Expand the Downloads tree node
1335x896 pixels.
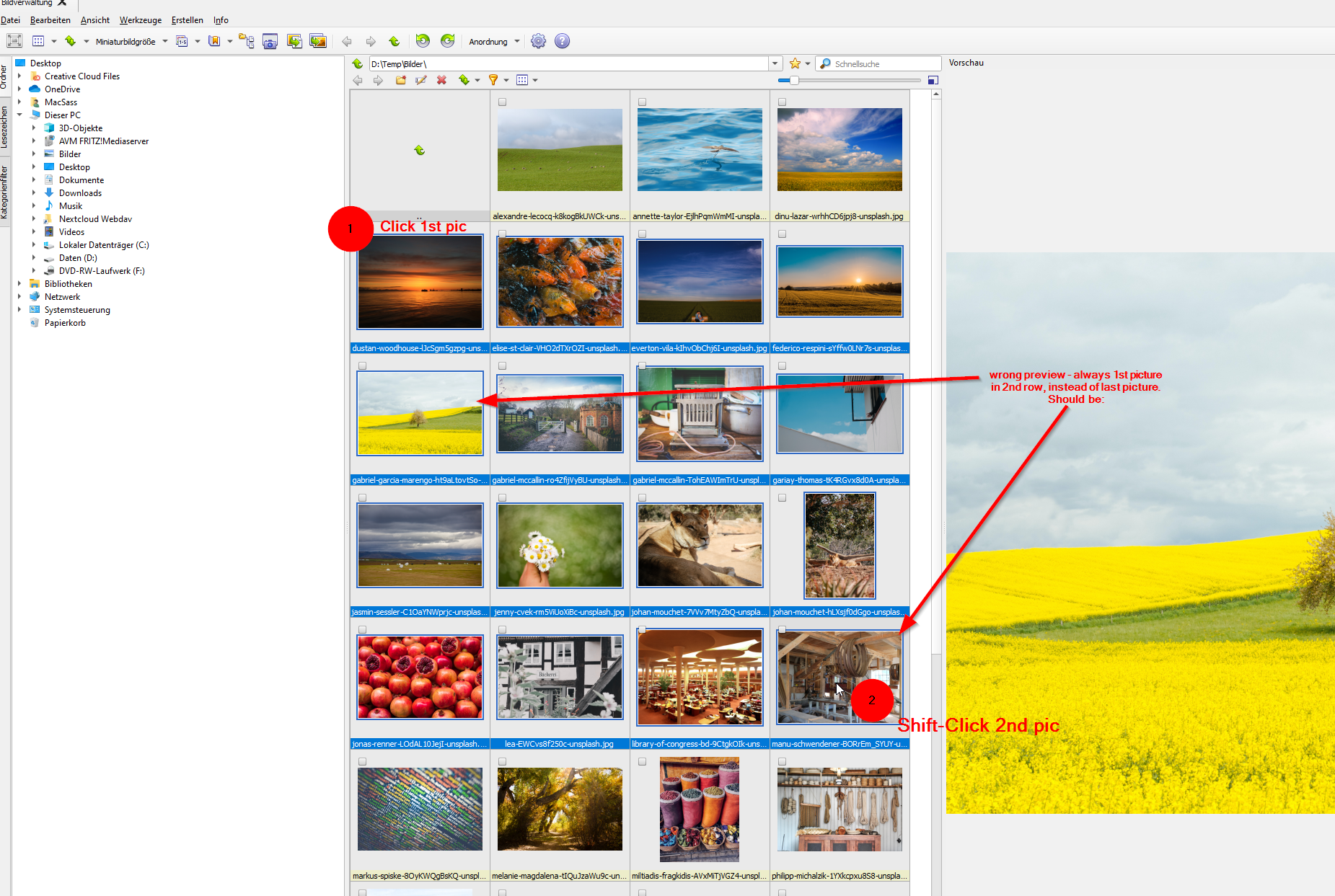34,192
